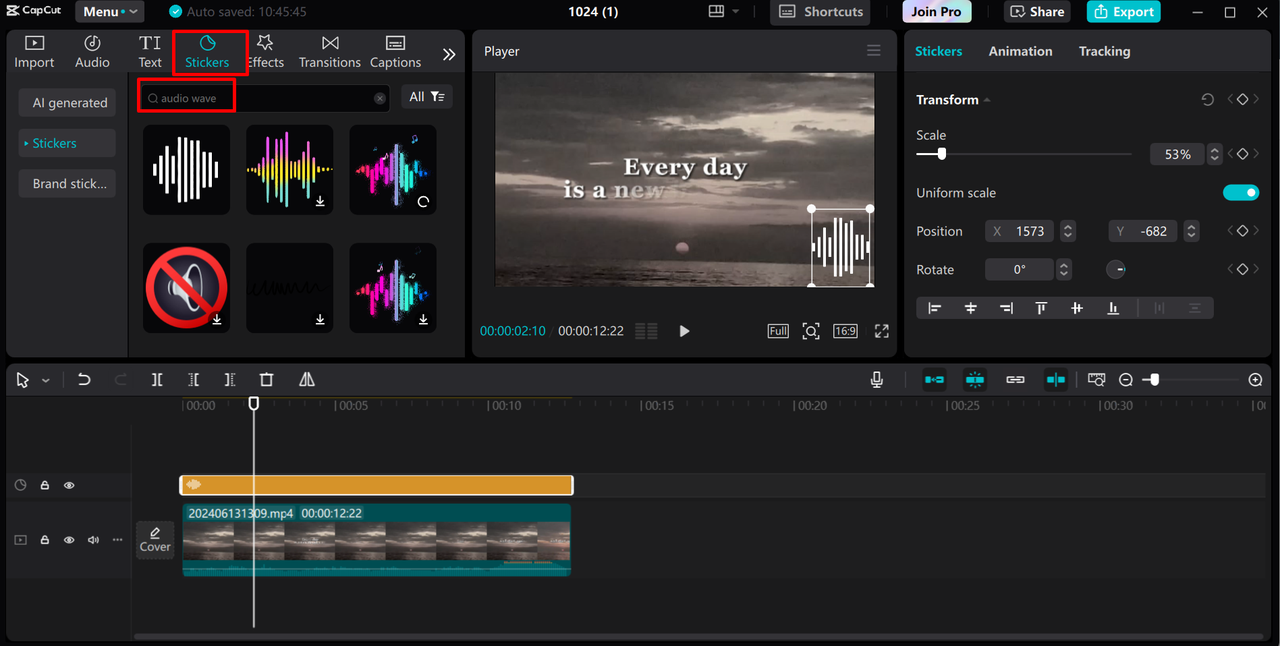
Task: Split clip at playhead
Action: [x=157, y=380]
